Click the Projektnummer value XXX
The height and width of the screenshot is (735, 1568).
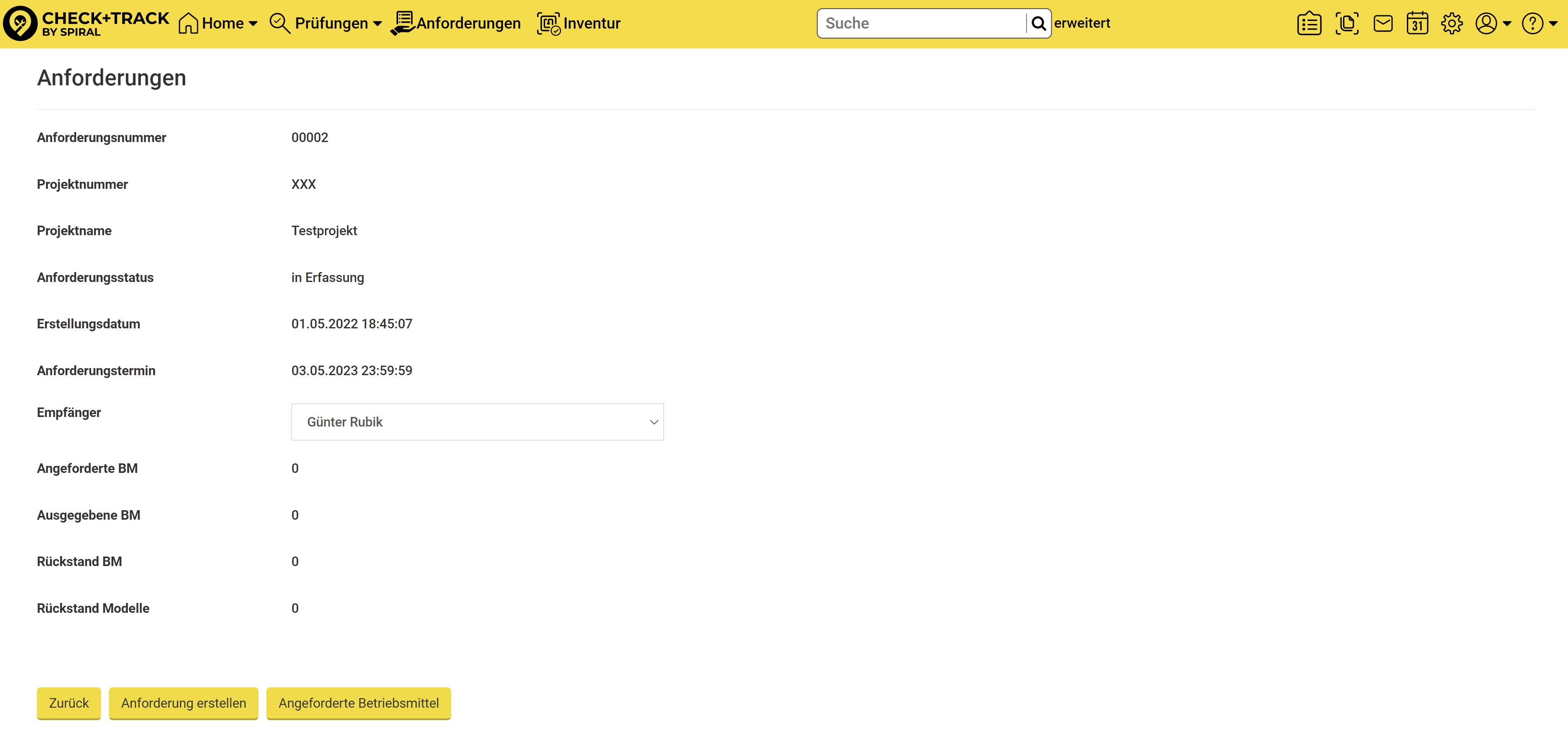pyautogui.click(x=304, y=184)
